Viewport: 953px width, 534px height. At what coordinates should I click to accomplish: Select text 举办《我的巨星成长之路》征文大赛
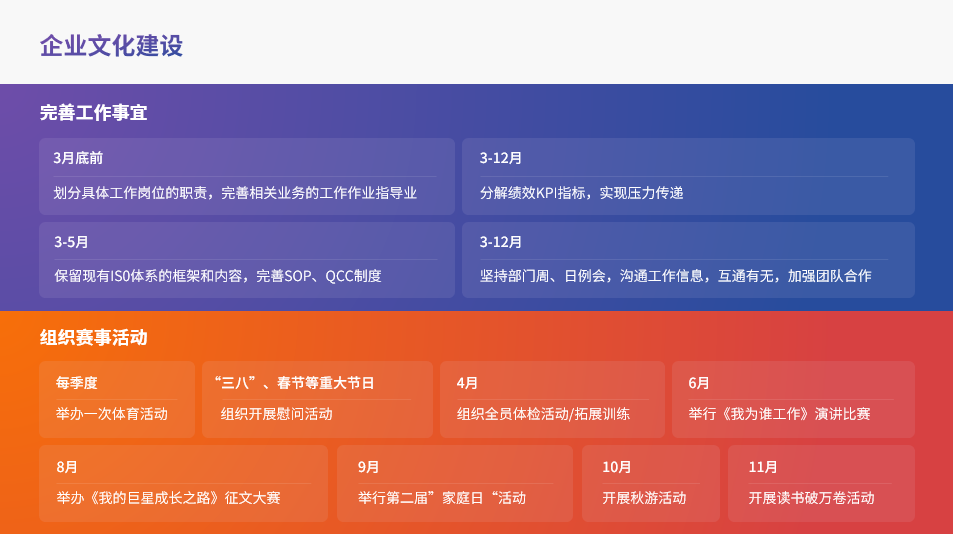(x=168, y=498)
